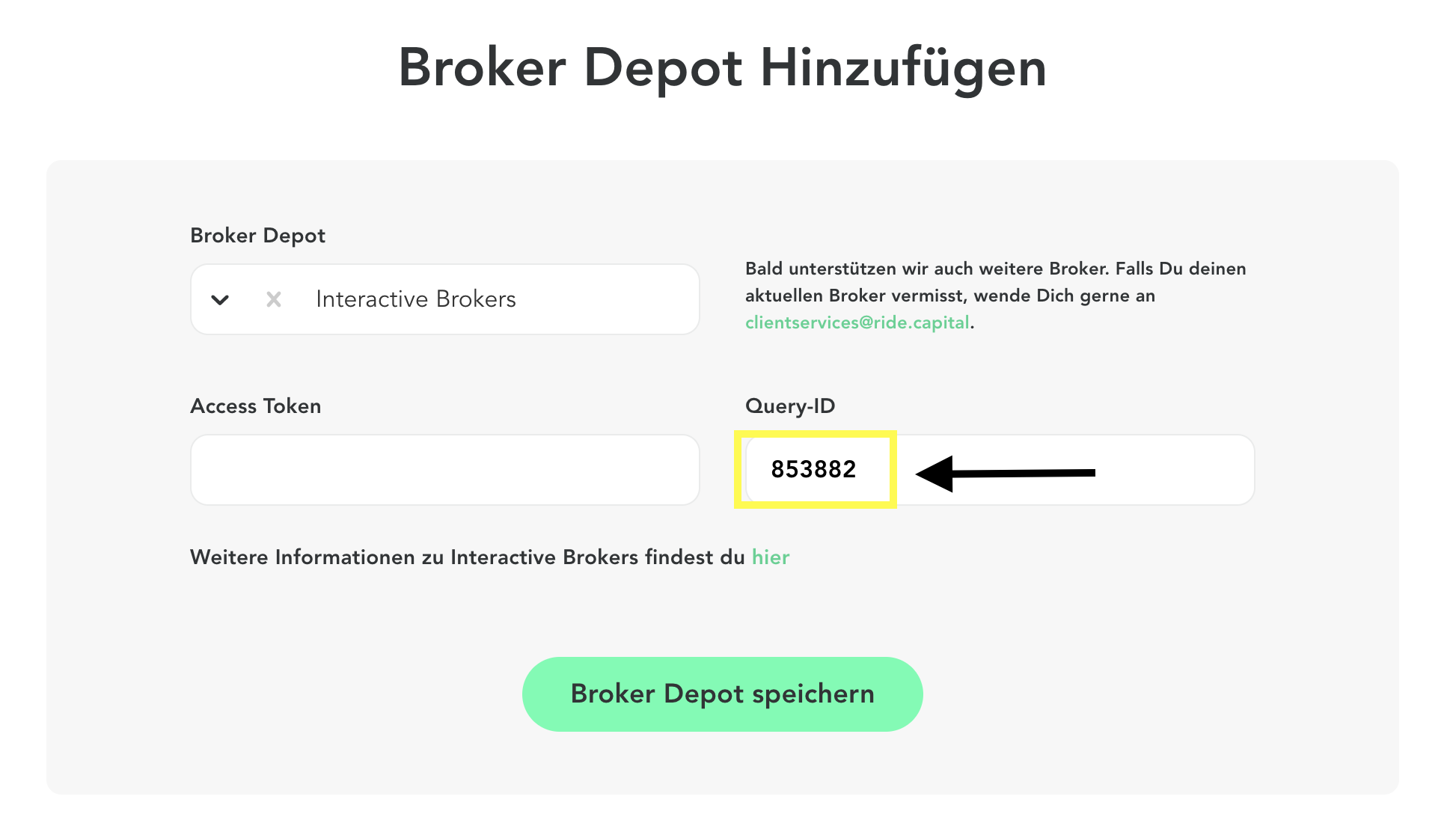The image size is (1456, 820).
Task: Click the word "Hinzufügen" in the title
Action: tap(902, 68)
